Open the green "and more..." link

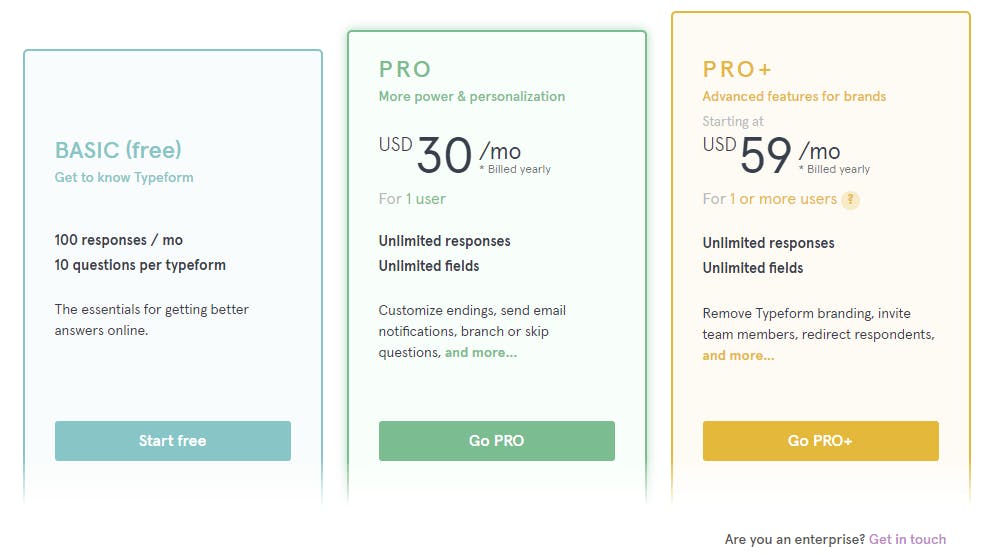481,352
